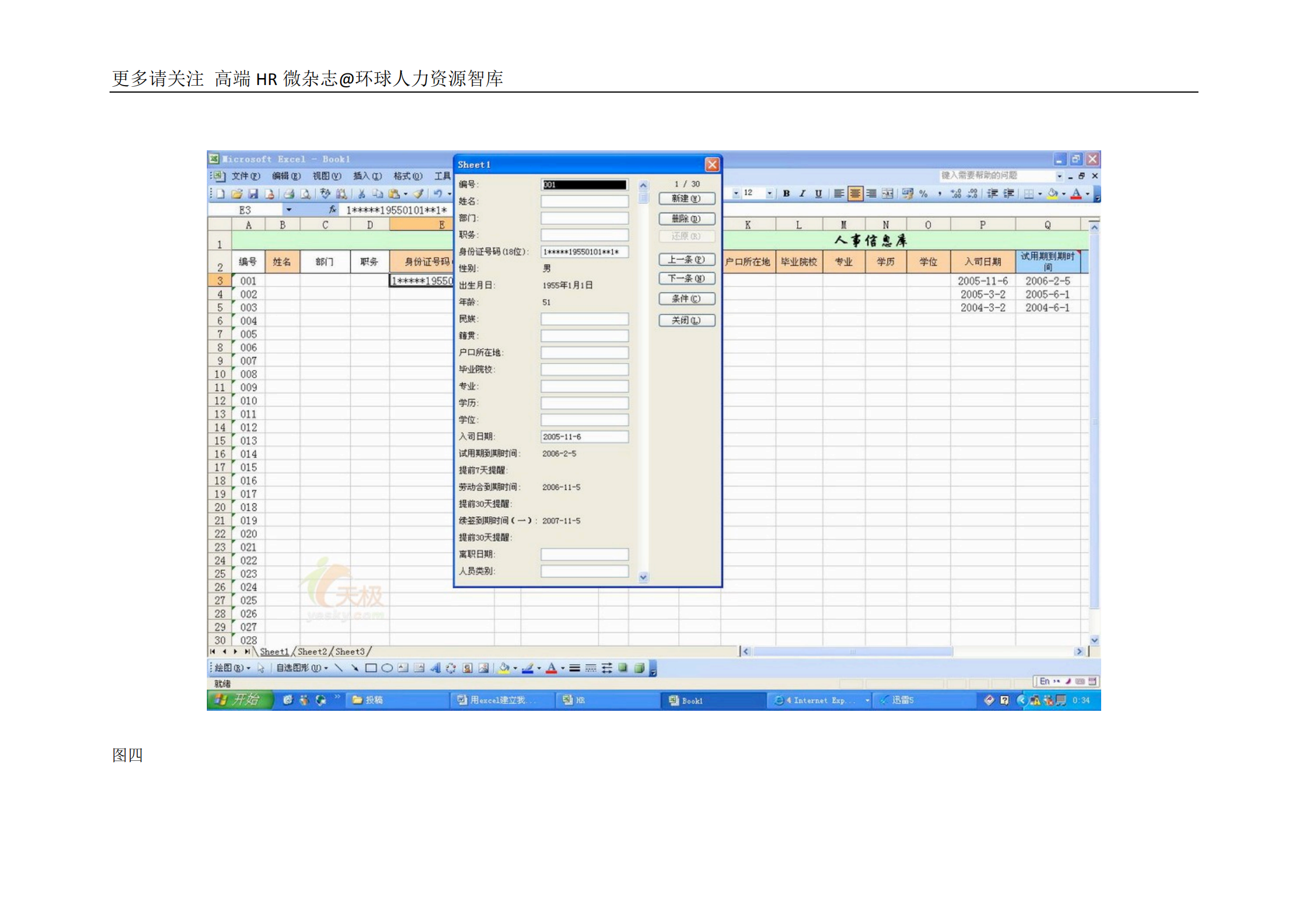Open the font size dropdown
Screen dimensions: 1308x924
point(770,195)
